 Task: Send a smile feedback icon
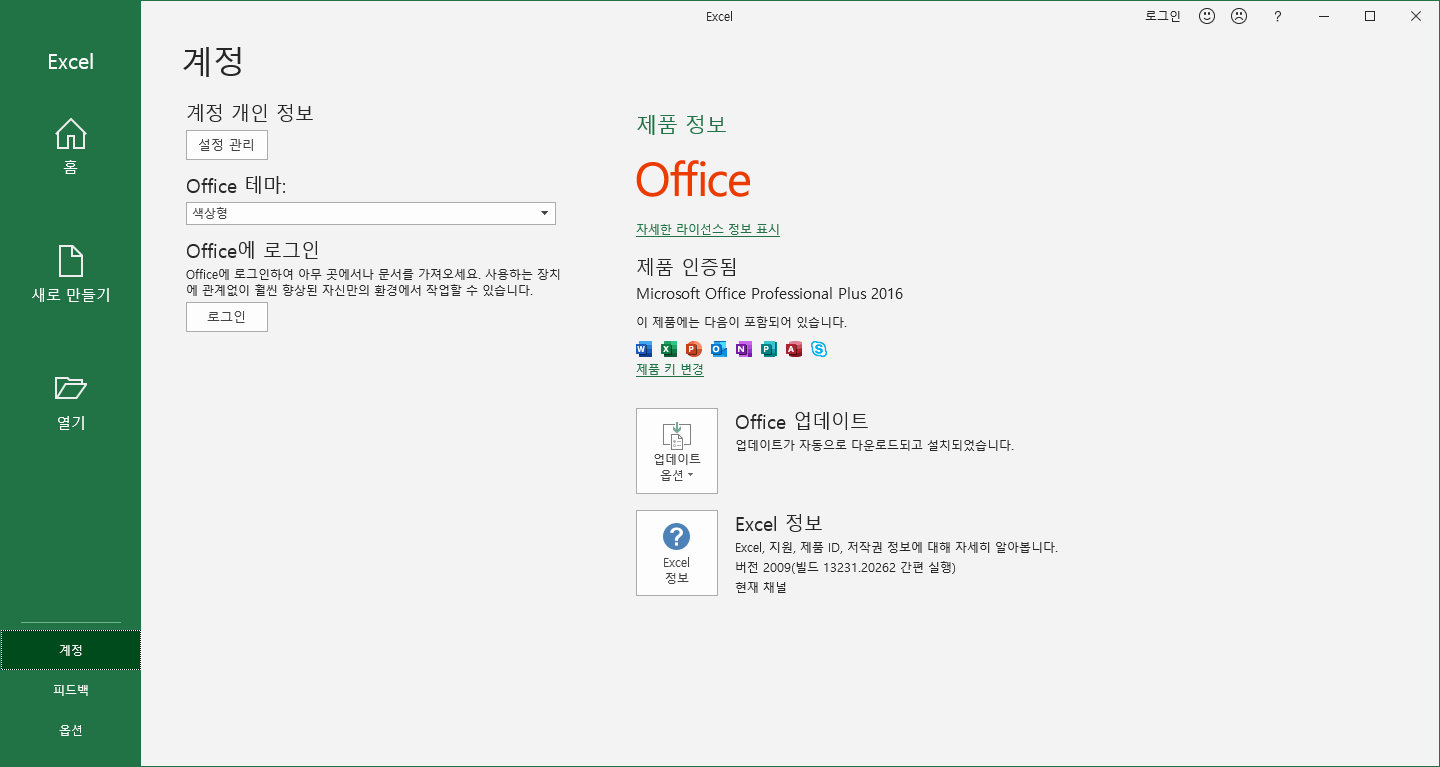point(1207,16)
